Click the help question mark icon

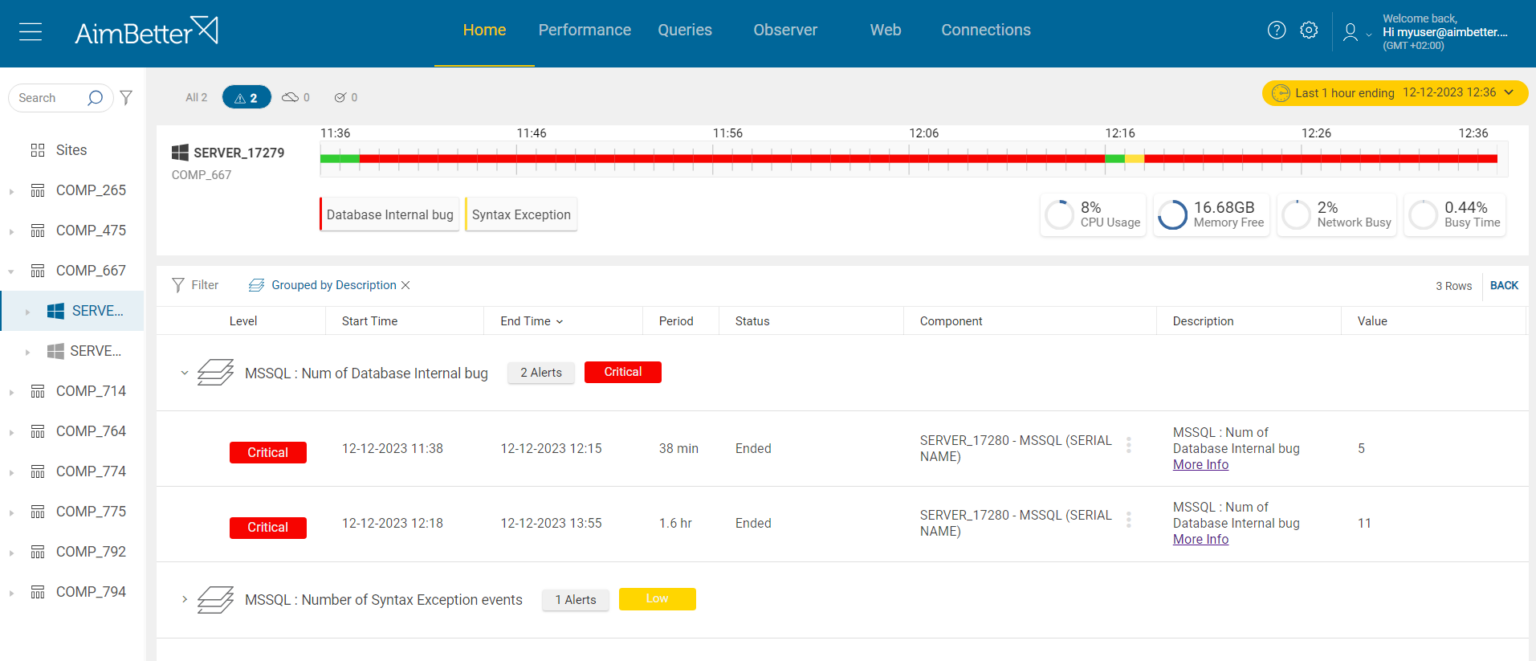tap(1276, 30)
